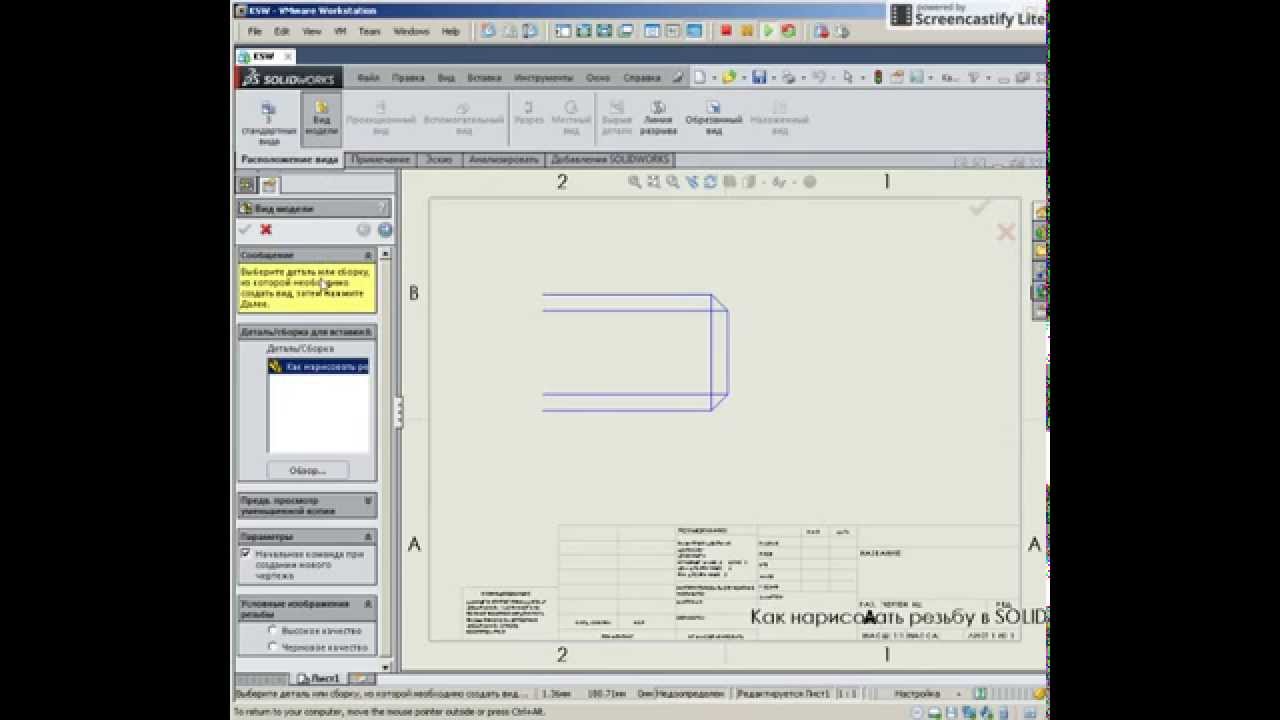Click the cancel X at canvas corner

tap(1006, 232)
